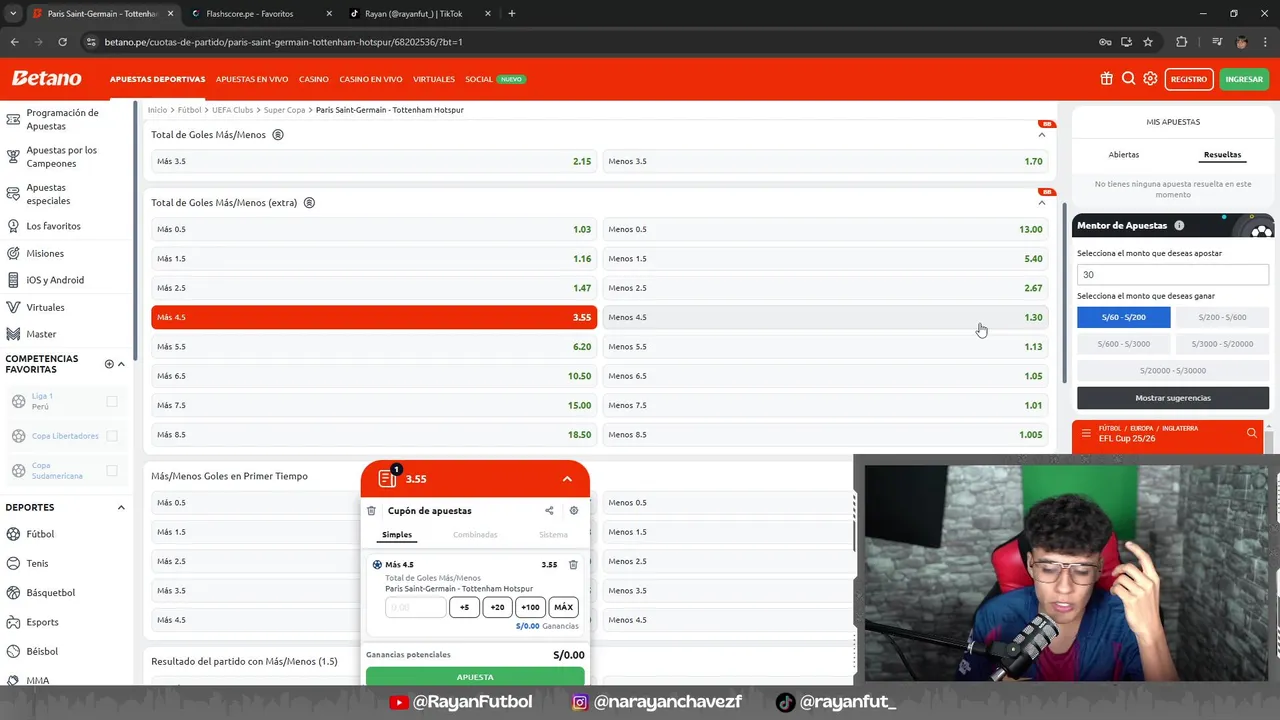The height and width of the screenshot is (720, 1280).
Task: Toggle Copa Libertadores favorite checkbox
Action: point(112,436)
